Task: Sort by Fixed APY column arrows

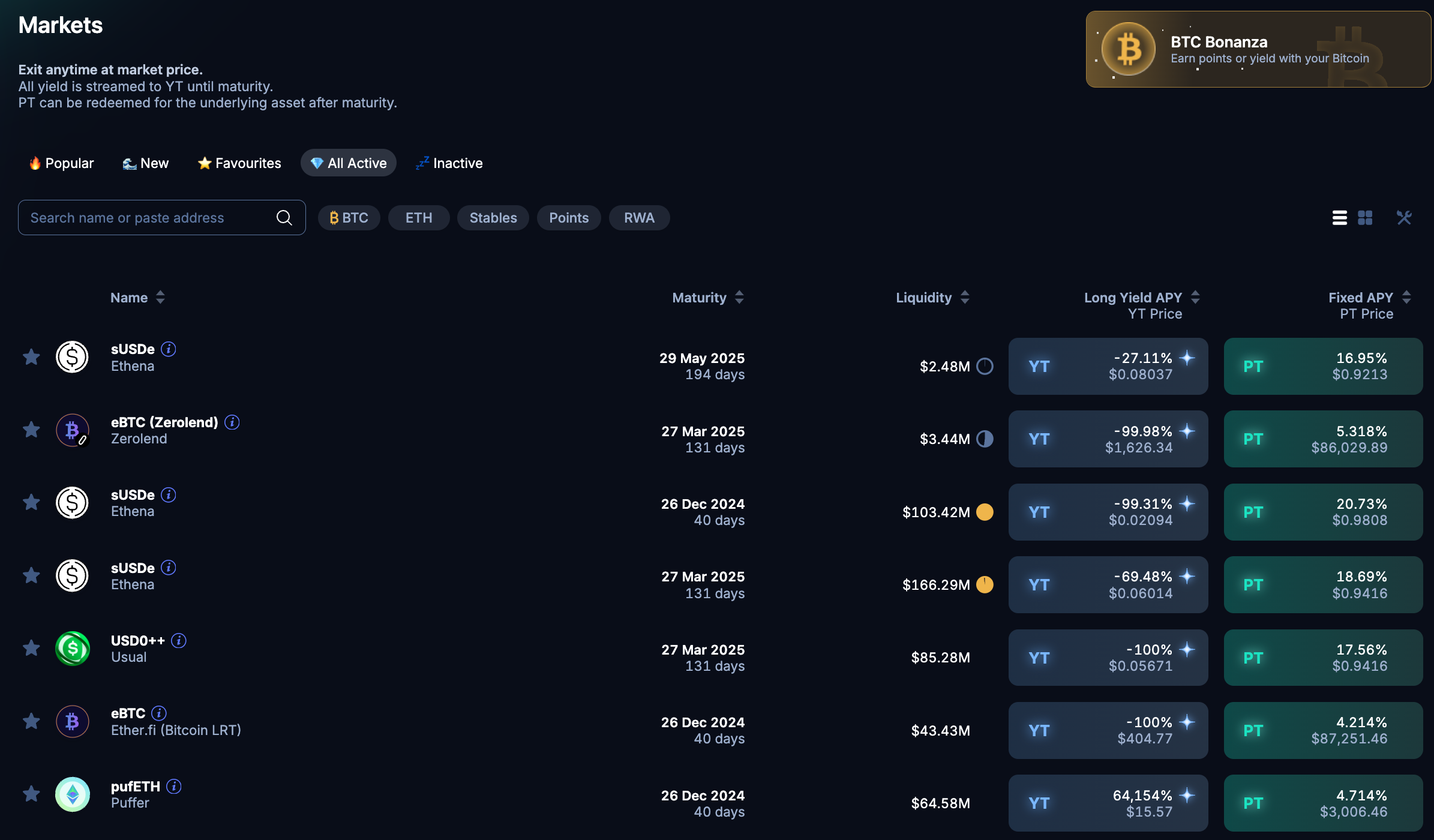Action: (1406, 298)
